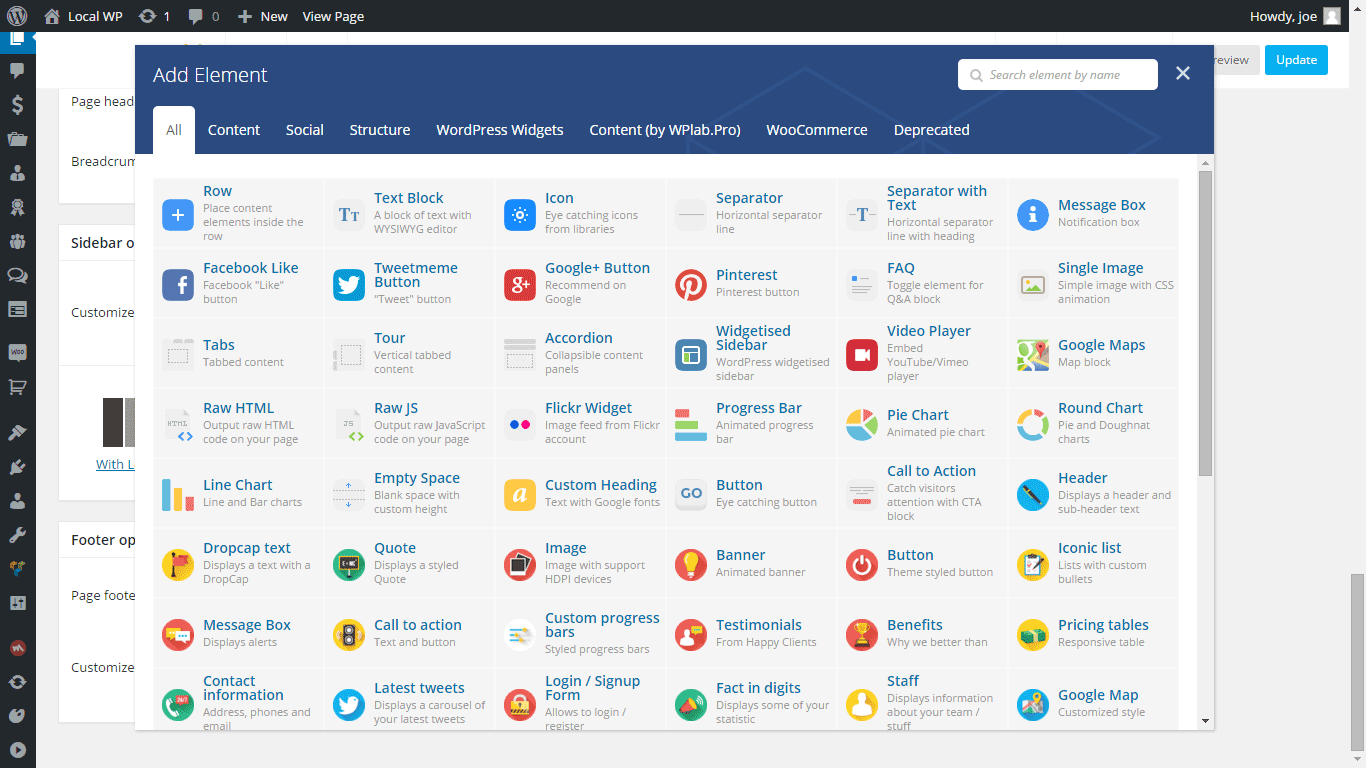Viewport: 1366px width, 768px height.
Task: Click the Update button
Action: (x=1296, y=60)
